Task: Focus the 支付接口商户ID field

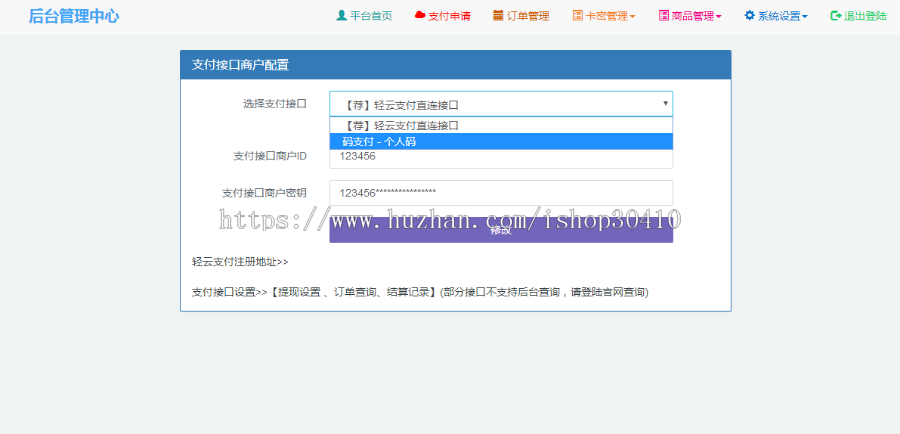Action: (501, 157)
